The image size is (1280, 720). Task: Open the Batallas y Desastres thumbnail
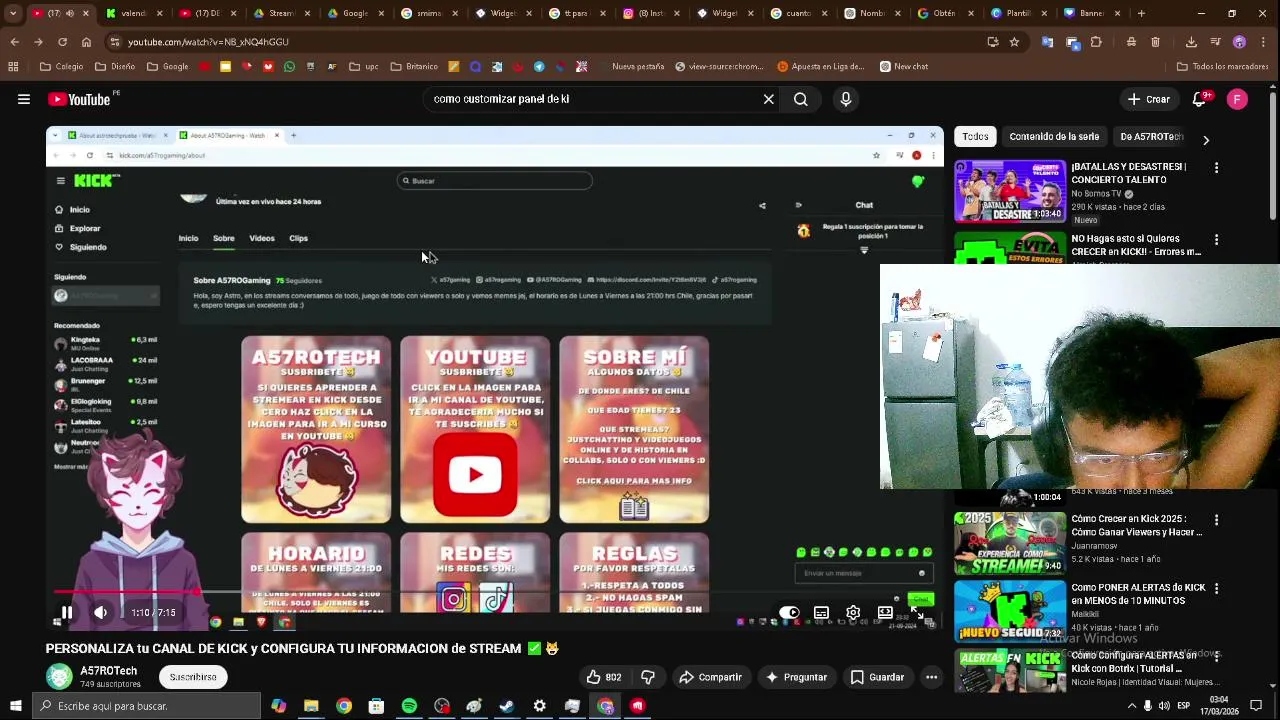pyautogui.click(x=1009, y=191)
